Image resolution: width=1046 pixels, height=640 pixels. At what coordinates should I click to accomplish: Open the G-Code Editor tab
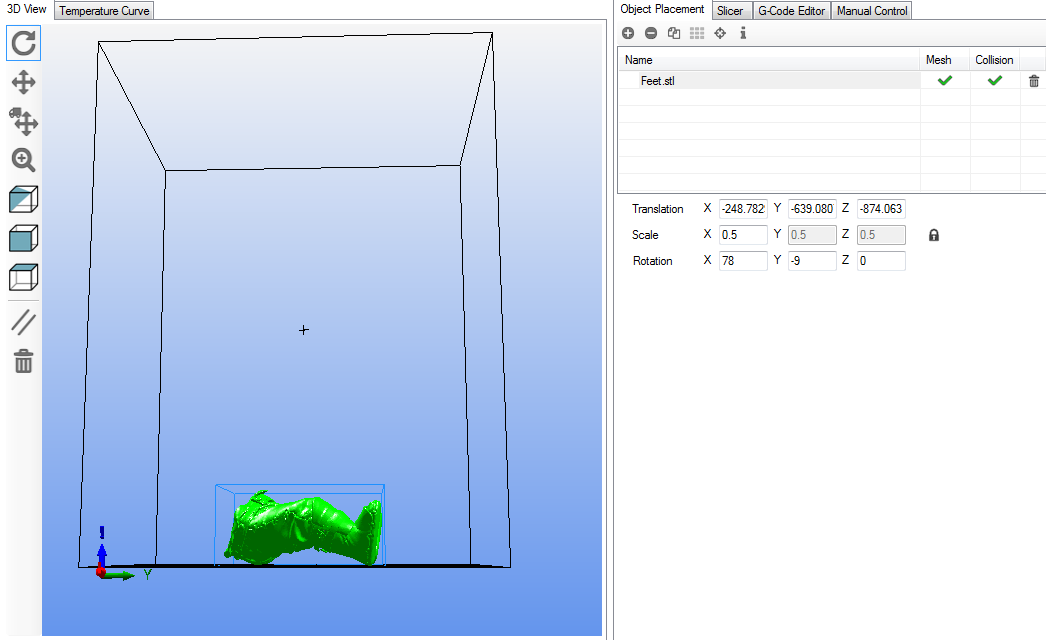[x=791, y=10]
